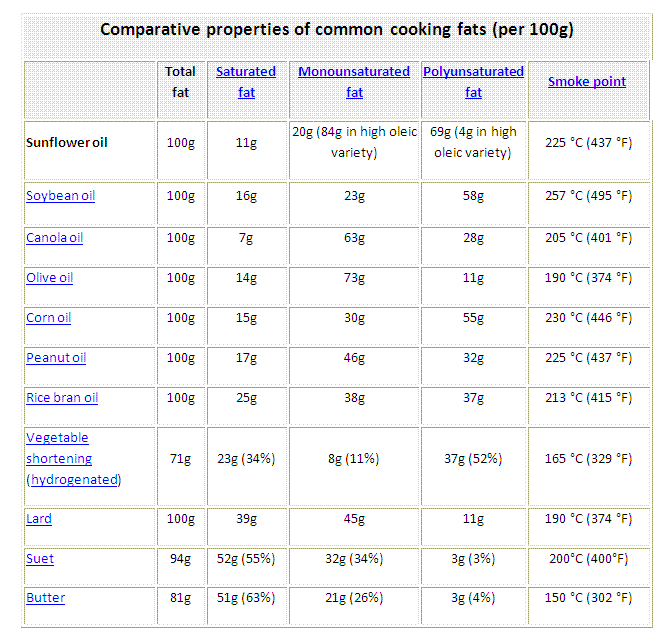
Task: Follow the Suet link
Action: pos(40,558)
